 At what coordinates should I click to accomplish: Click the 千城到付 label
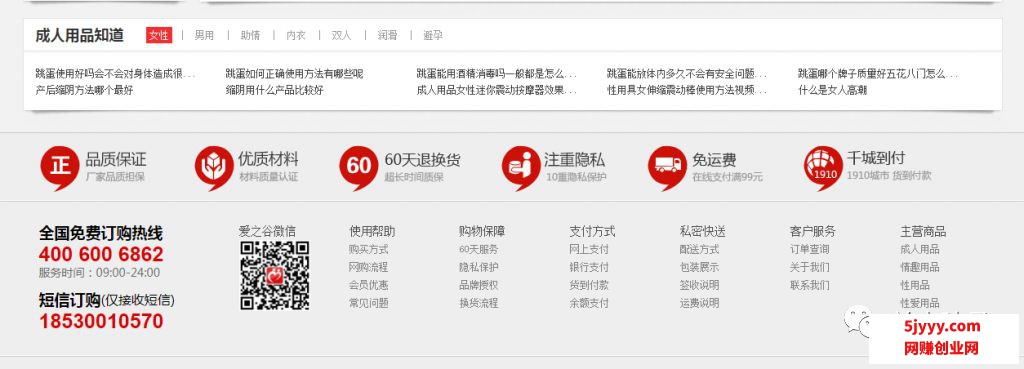(x=876, y=158)
